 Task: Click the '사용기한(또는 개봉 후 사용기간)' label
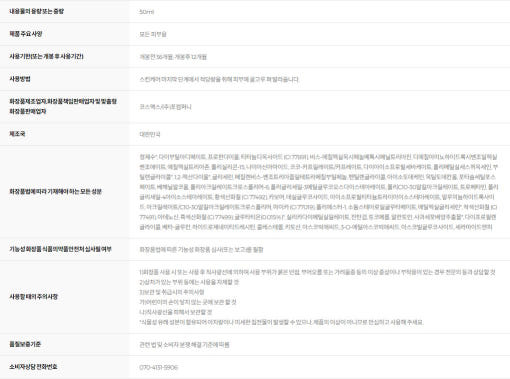click(46, 56)
